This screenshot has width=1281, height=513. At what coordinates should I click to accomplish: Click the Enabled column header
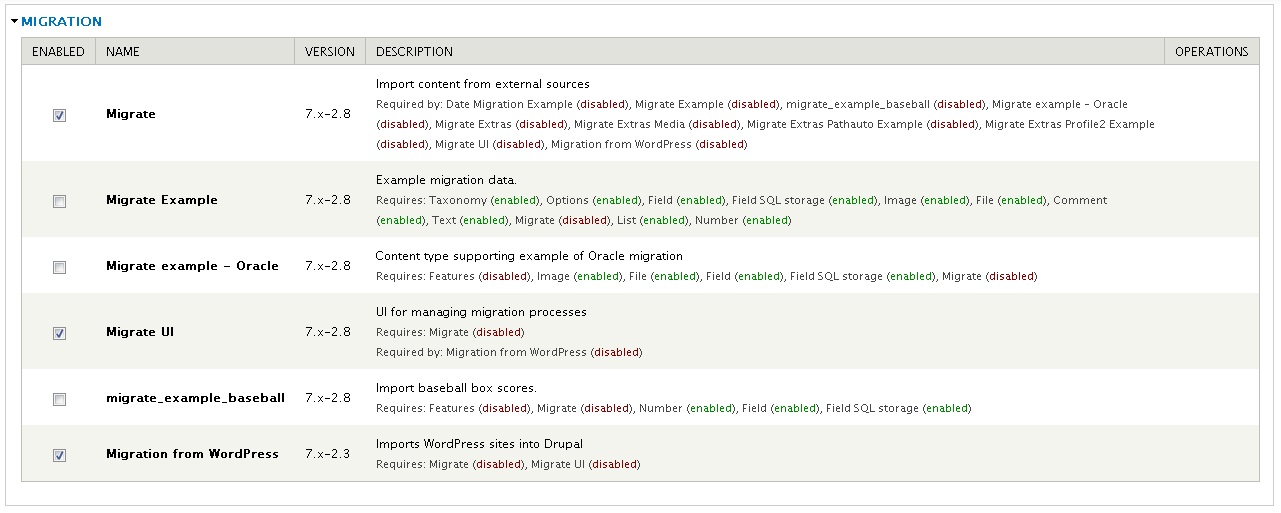[58, 52]
